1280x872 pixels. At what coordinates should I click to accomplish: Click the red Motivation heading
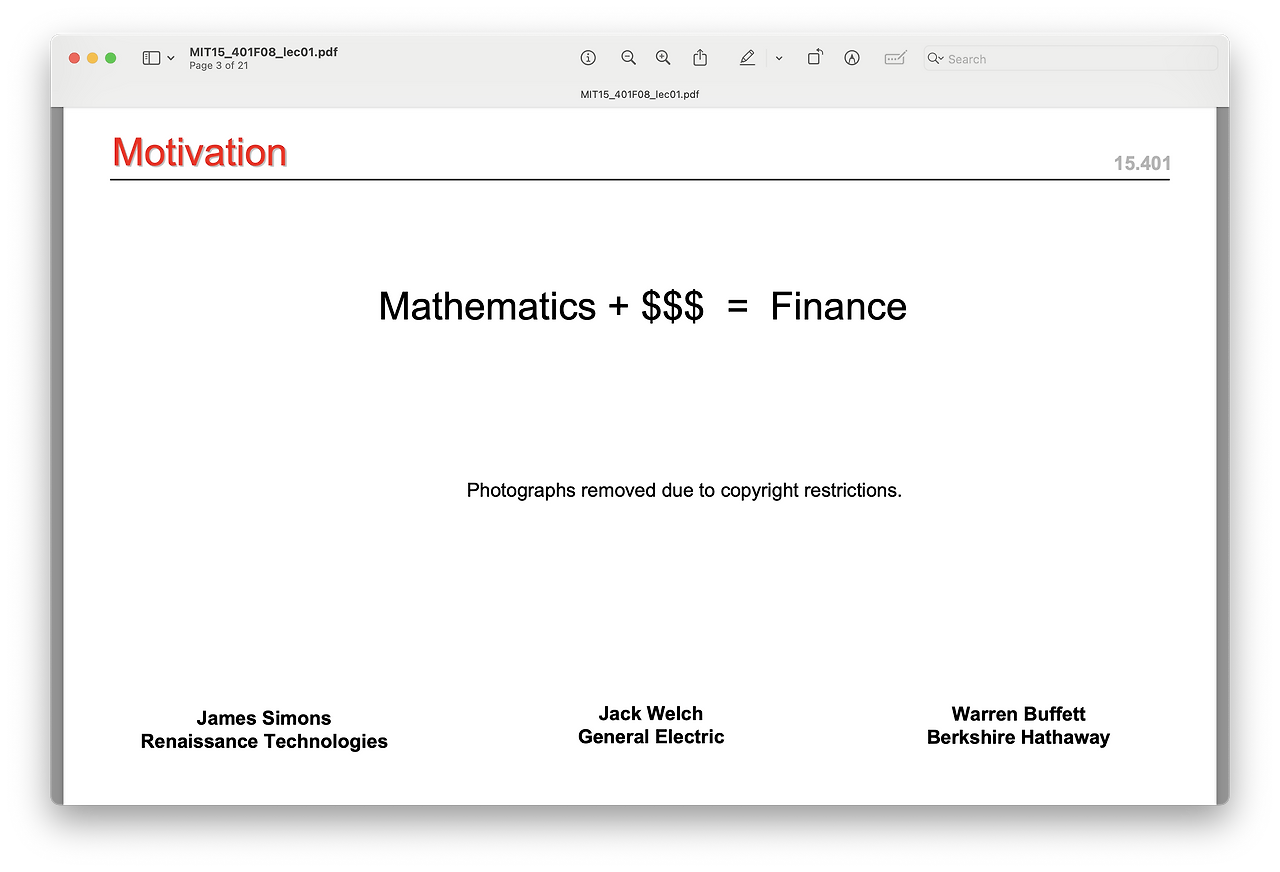[x=200, y=153]
